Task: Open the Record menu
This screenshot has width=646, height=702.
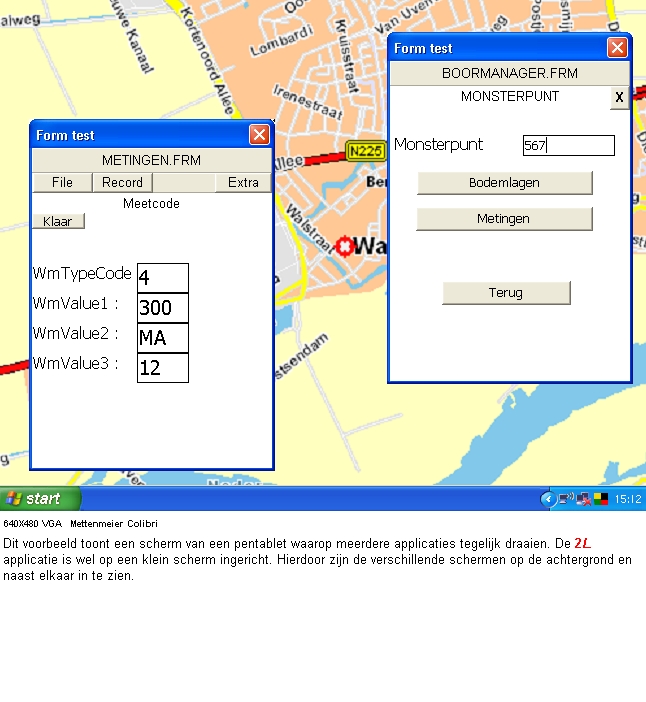Action: pos(122,182)
